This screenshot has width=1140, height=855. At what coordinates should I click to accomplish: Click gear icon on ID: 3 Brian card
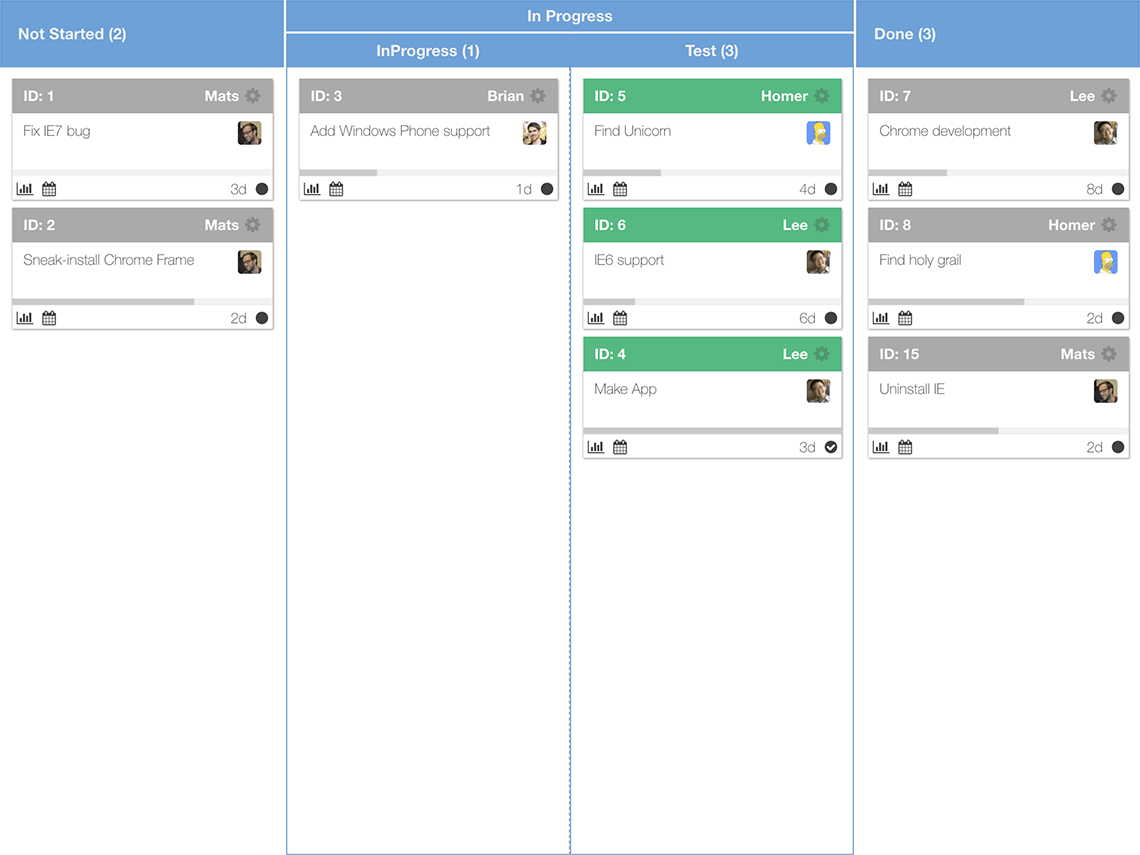pyautogui.click(x=537, y=96)
